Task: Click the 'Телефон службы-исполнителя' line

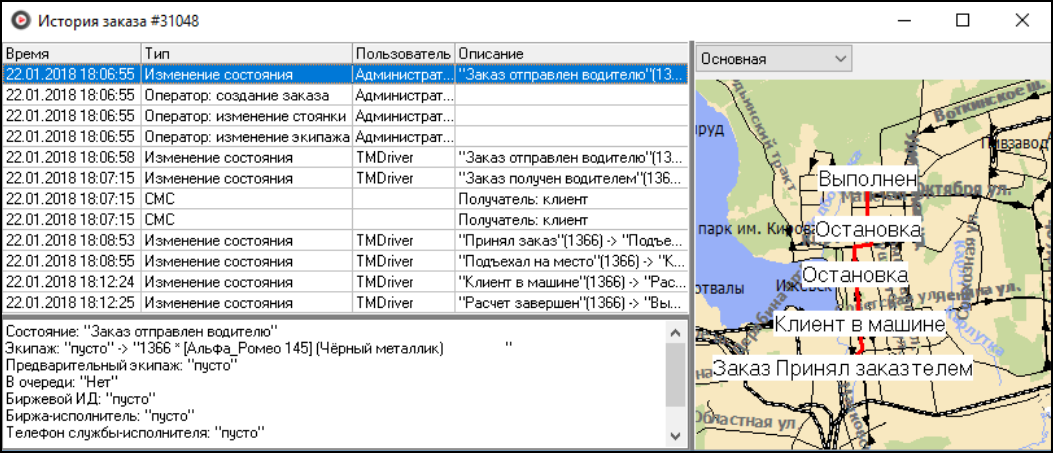Action: [x=133, y=432]
